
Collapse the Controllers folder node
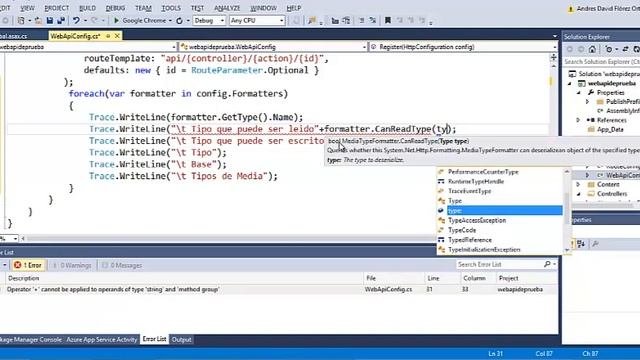(579, 194)
